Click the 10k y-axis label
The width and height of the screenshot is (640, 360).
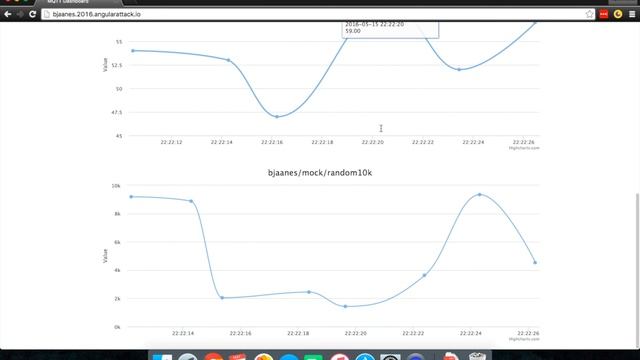pyautogui.click(x=116, y=186)
